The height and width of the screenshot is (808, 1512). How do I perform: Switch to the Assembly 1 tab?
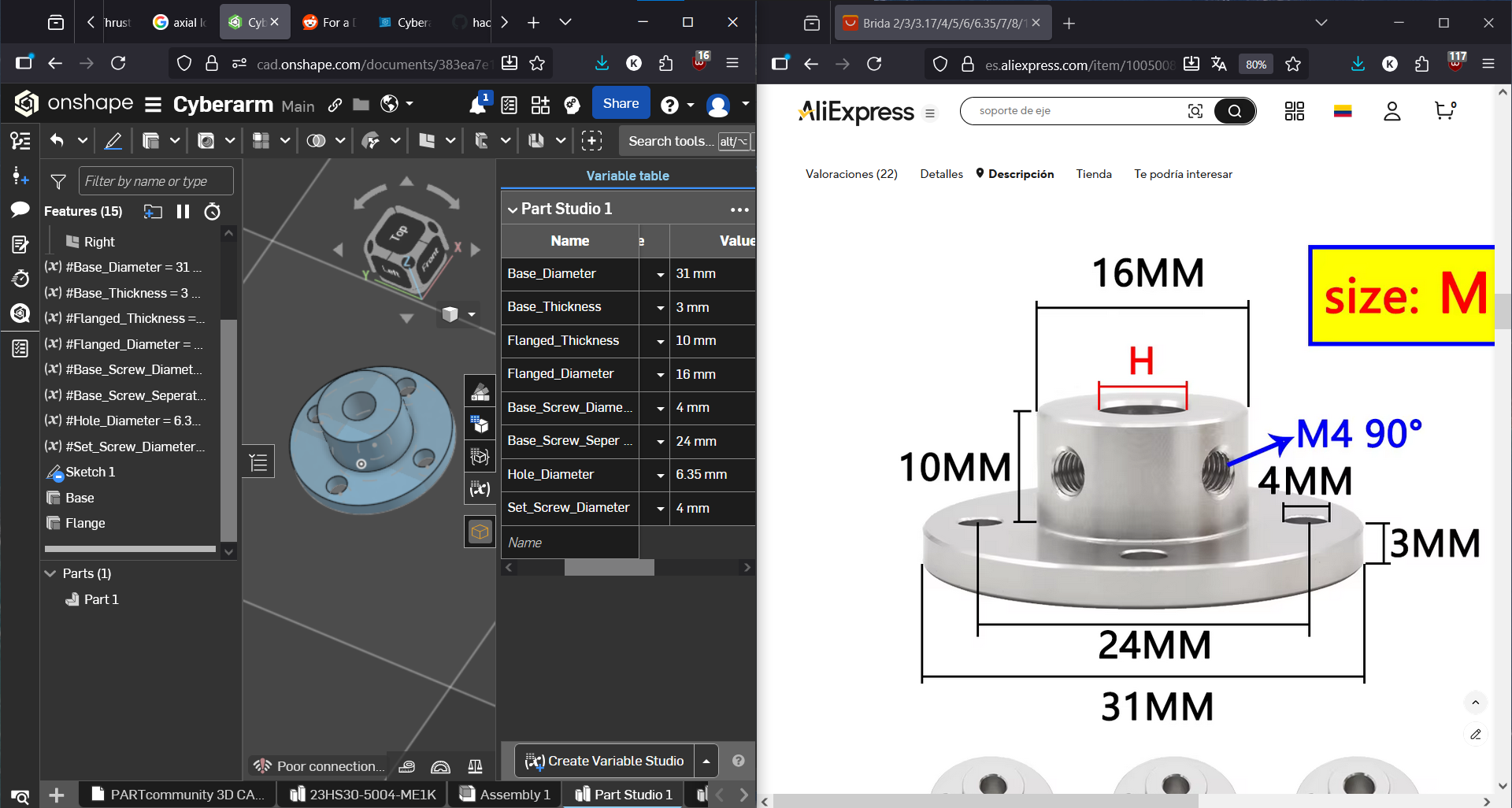506,794
